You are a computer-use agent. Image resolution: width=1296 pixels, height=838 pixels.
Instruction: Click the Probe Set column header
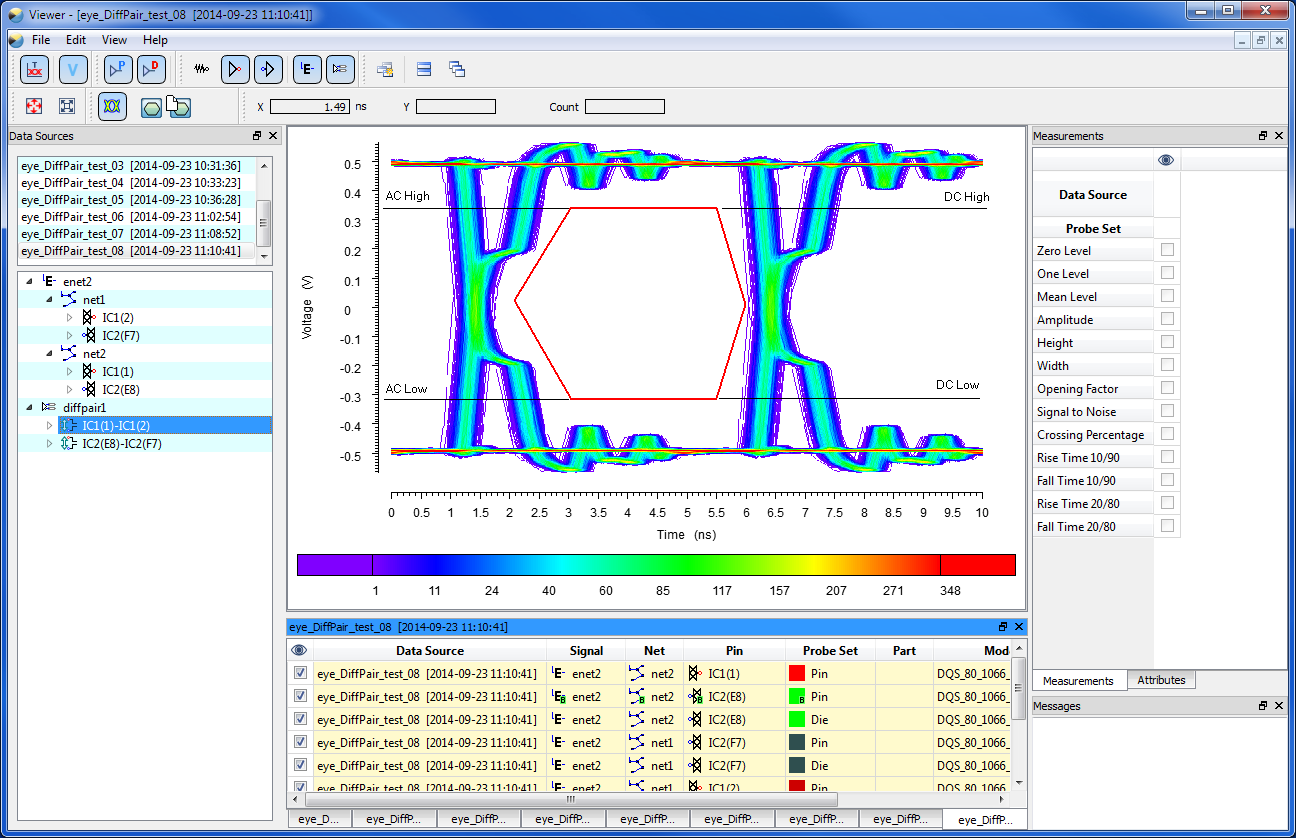[828, 651]
